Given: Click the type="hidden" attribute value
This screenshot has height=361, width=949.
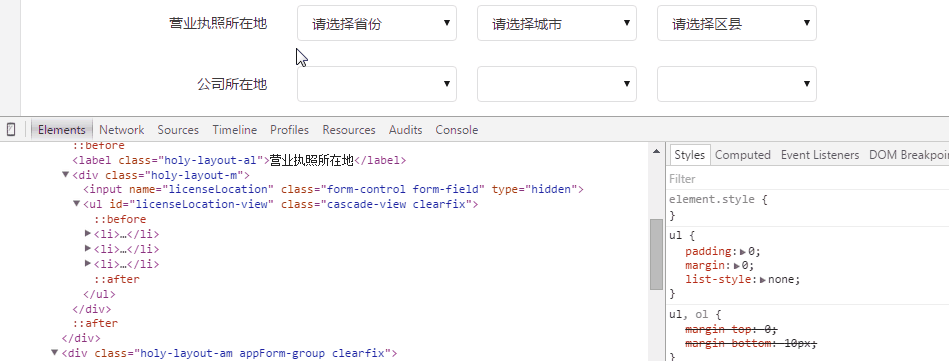Looking at the screenshot, I should point(535,190).
